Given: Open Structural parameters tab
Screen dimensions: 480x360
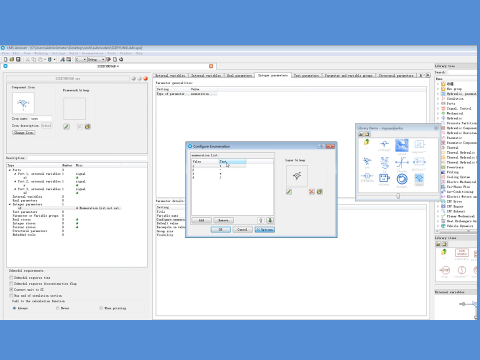Looking at the screenshot, I should tap(396, 76).
